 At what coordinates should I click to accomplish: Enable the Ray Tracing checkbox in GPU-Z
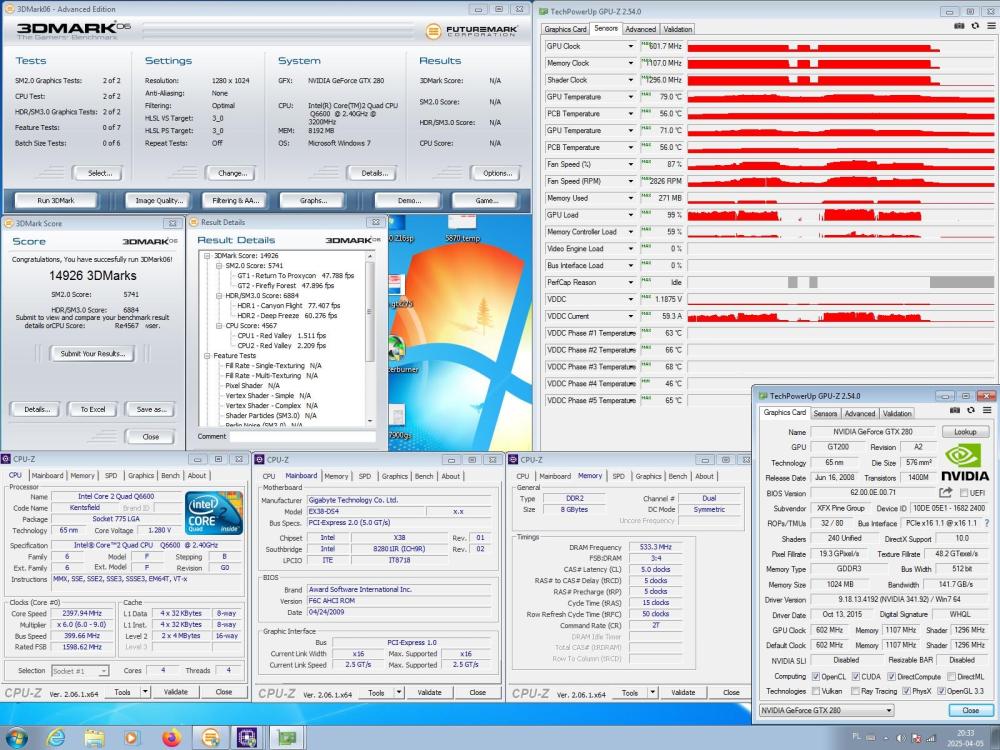pos(856,691)
